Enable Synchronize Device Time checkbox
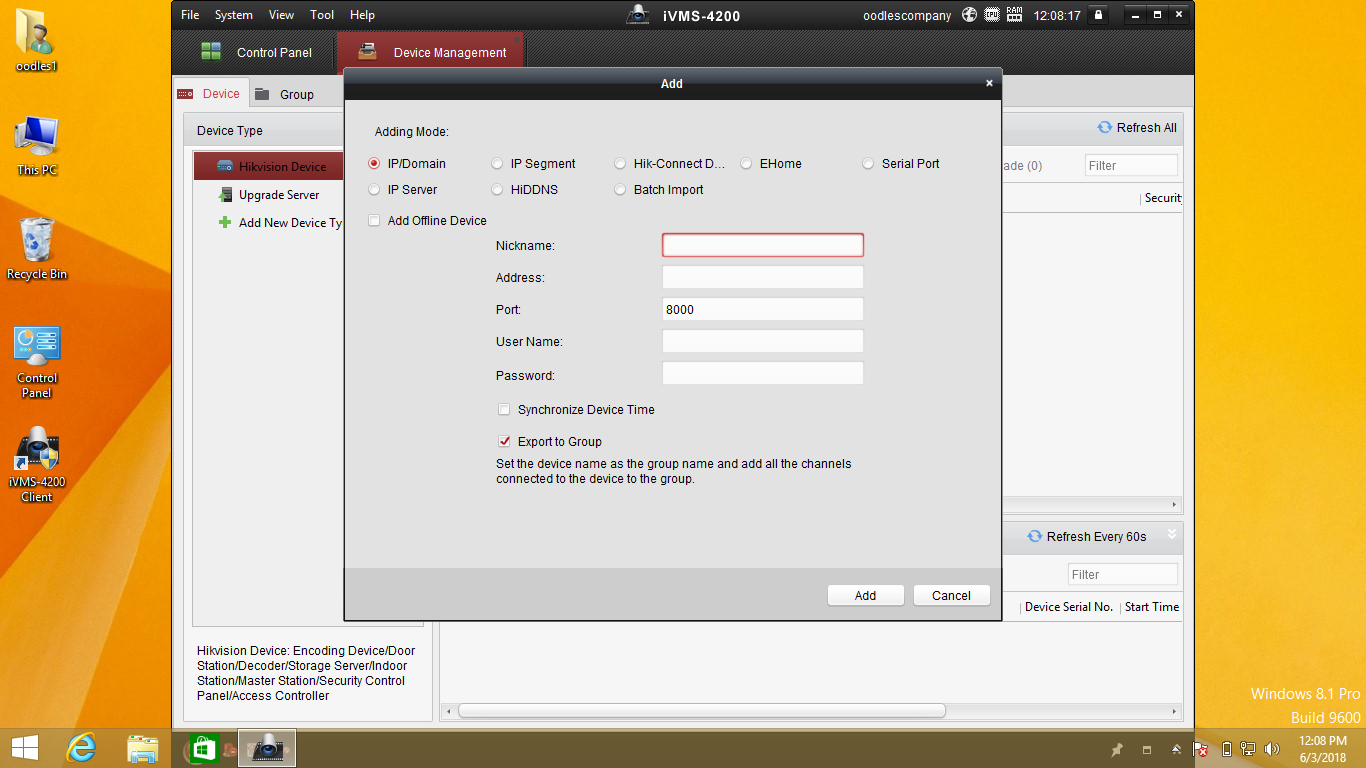Viewport: 1366px width, 768px height. (504, 409)
